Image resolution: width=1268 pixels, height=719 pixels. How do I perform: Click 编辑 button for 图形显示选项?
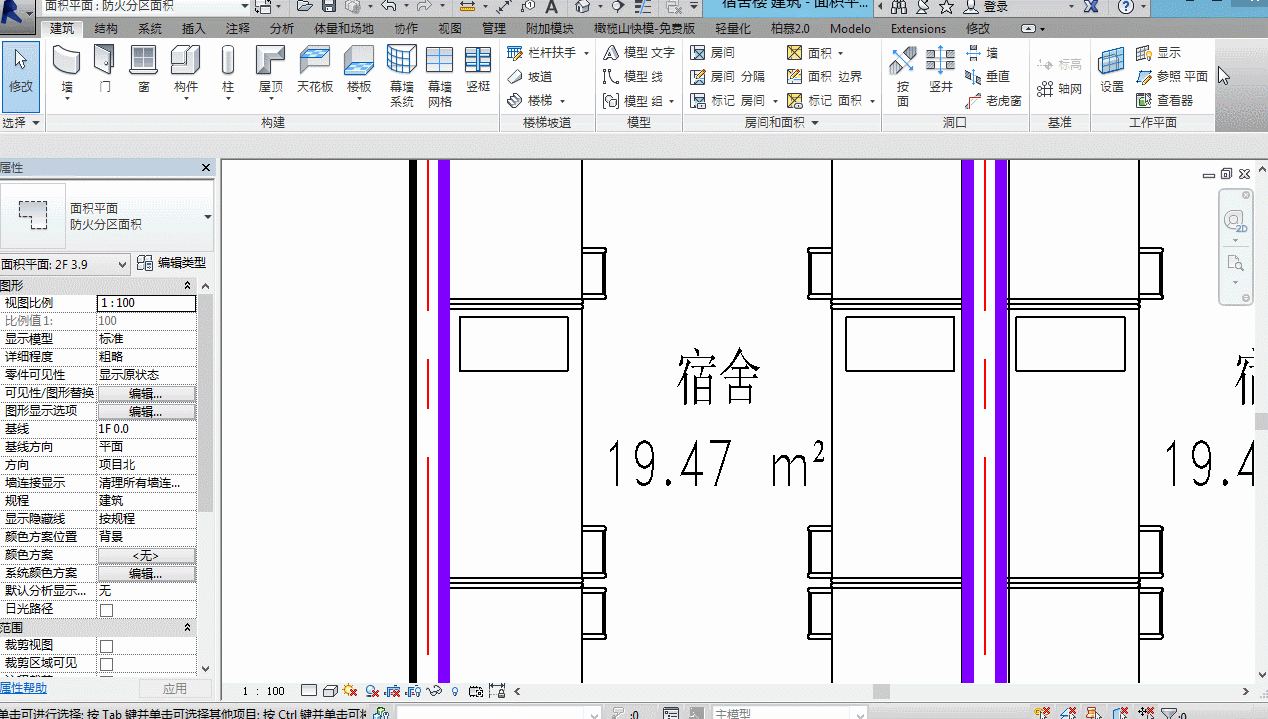tap(146, 412)
